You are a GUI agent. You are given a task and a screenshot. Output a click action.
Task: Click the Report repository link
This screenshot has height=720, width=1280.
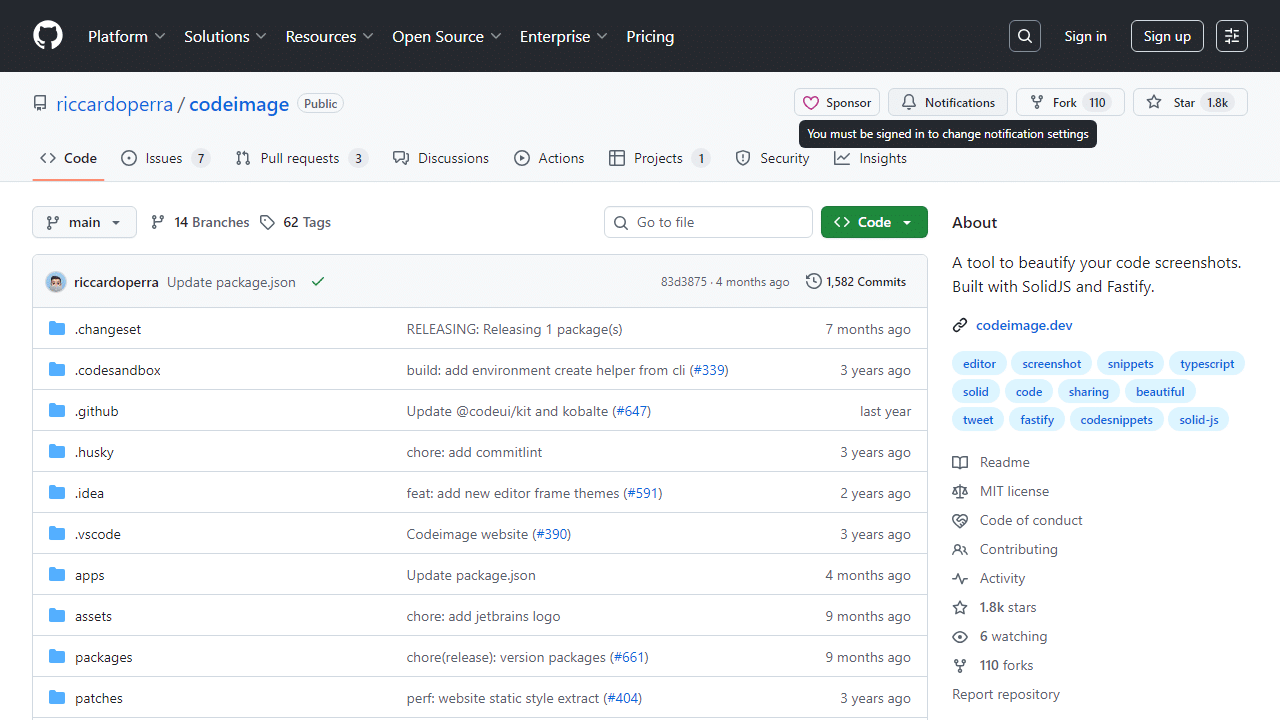tap(1006, 694)
